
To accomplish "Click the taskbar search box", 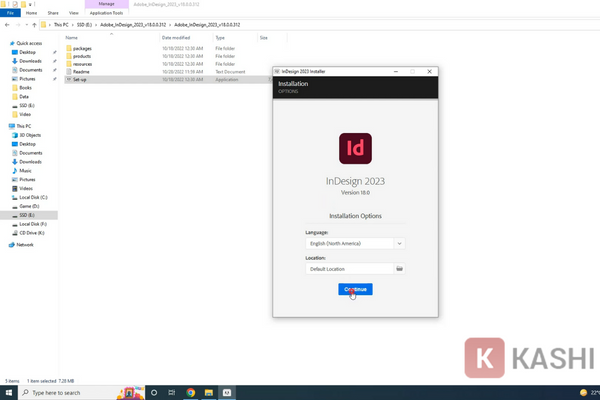I will click(70, 393).
